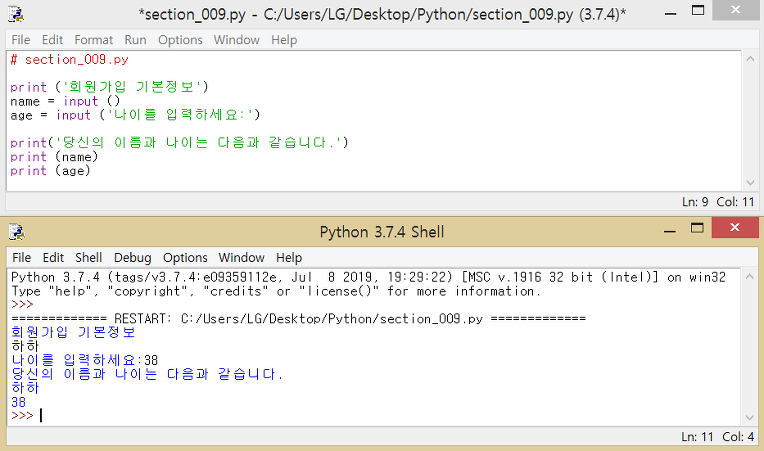Maximize the Python 3.7.4 Shell window
The height and width of the screenshot is (451, 764).
coord(697,228)
